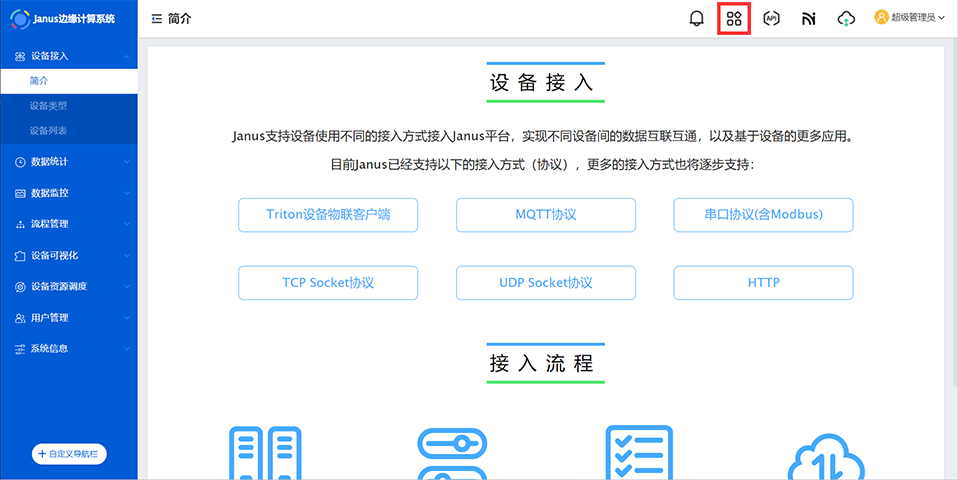Screen dimensions: 958x480
Task: Select 设备类型 in the sidebar submenu
Action: pos(48,105)
